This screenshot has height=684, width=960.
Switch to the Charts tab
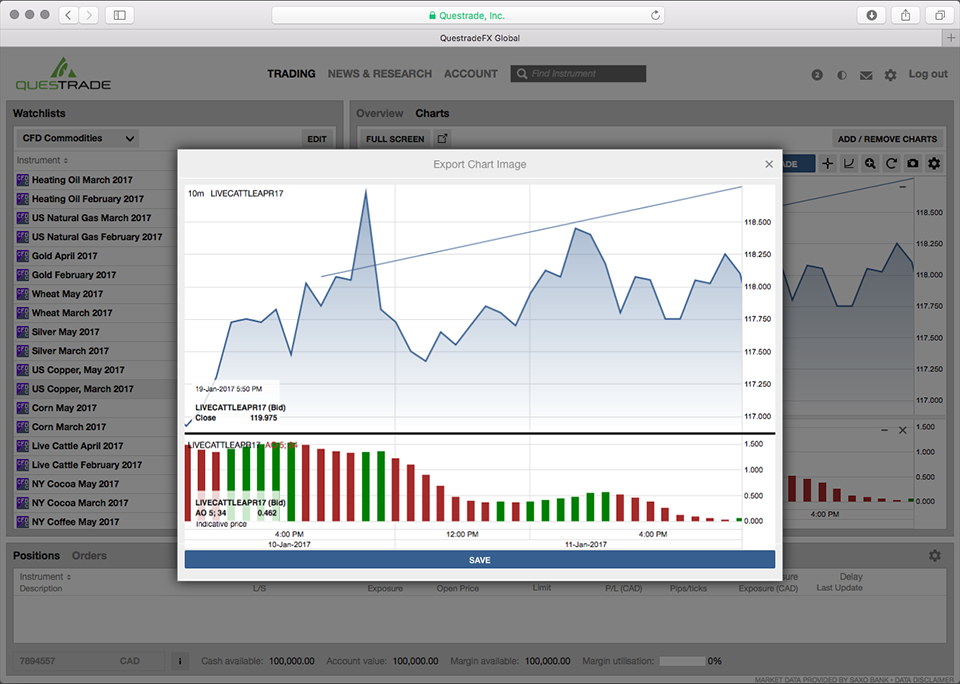click(x=432, y=113)
